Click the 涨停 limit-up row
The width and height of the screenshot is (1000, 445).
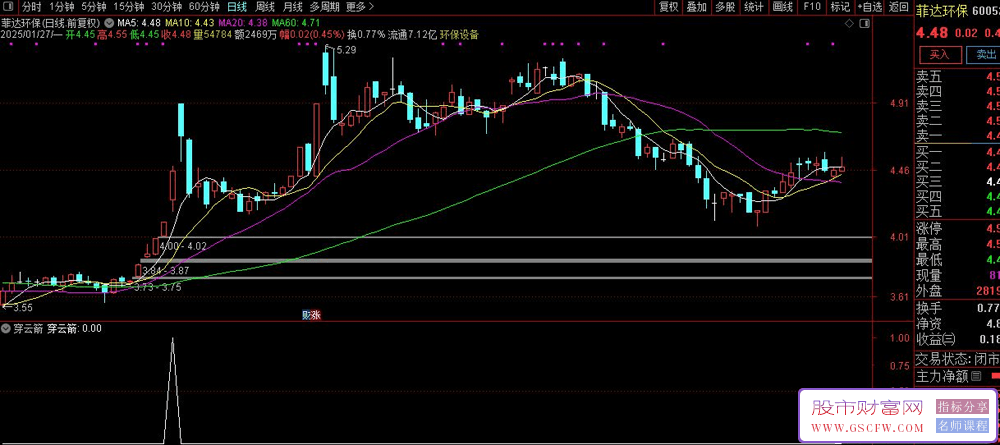click(x=957, y=228)
